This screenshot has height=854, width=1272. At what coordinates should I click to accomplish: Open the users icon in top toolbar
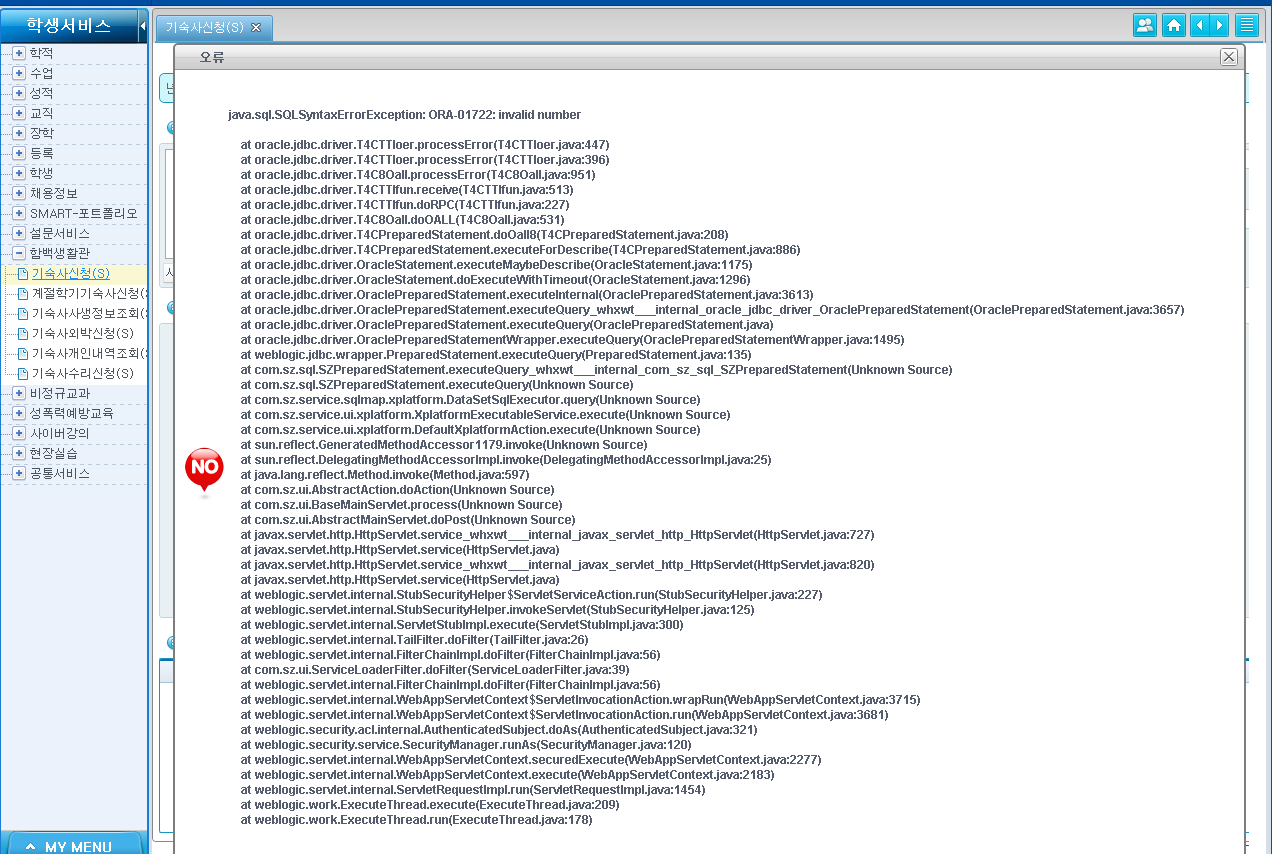tap(1145, 25)
